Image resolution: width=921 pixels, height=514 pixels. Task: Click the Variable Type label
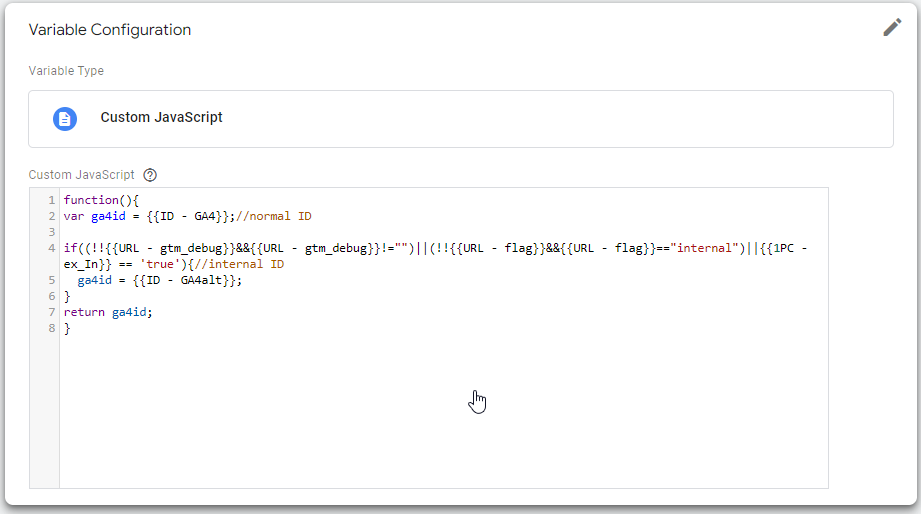(66, 71)
